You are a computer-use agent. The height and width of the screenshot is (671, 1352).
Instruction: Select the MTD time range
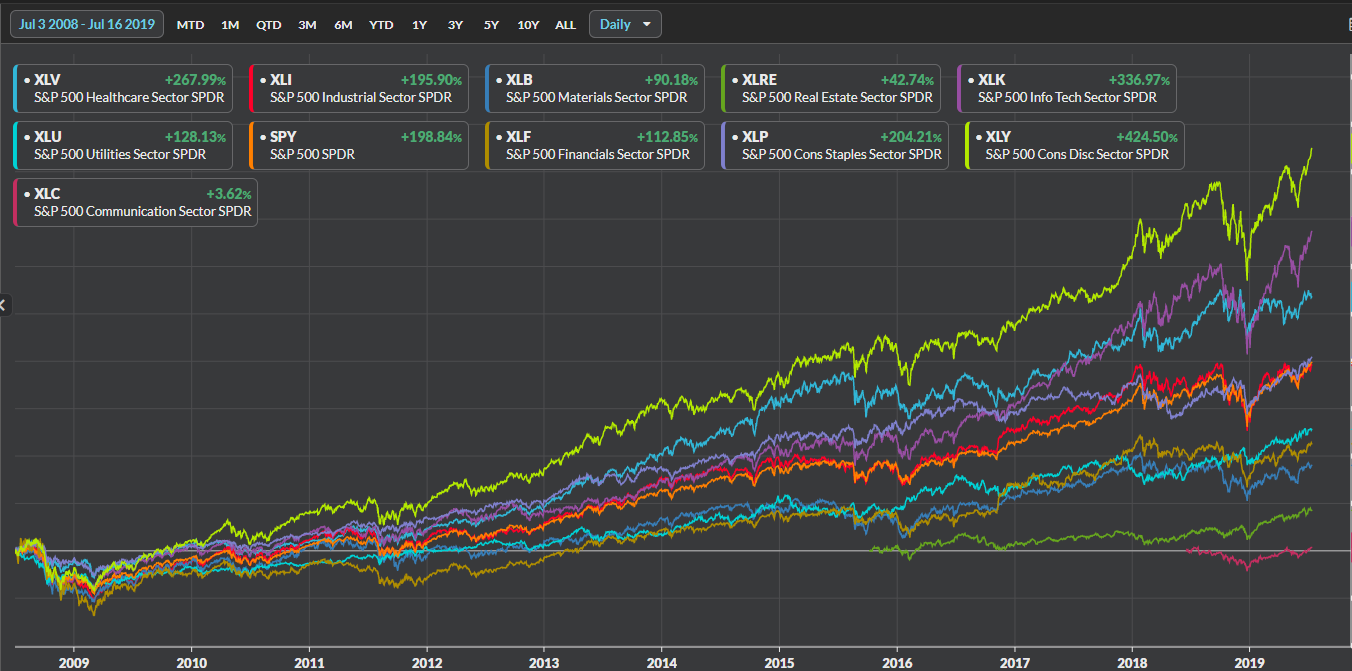tap(190, 25)
